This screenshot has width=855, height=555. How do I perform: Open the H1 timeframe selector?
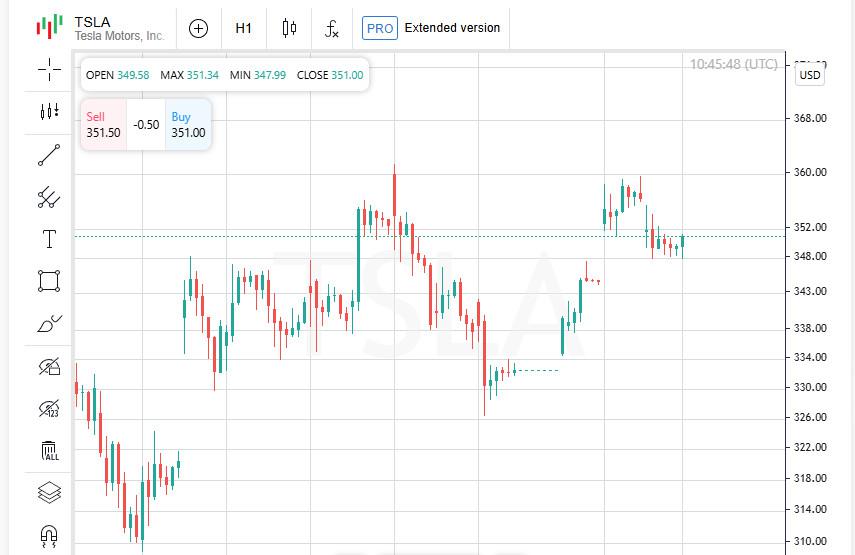click(x=243, y=28)
